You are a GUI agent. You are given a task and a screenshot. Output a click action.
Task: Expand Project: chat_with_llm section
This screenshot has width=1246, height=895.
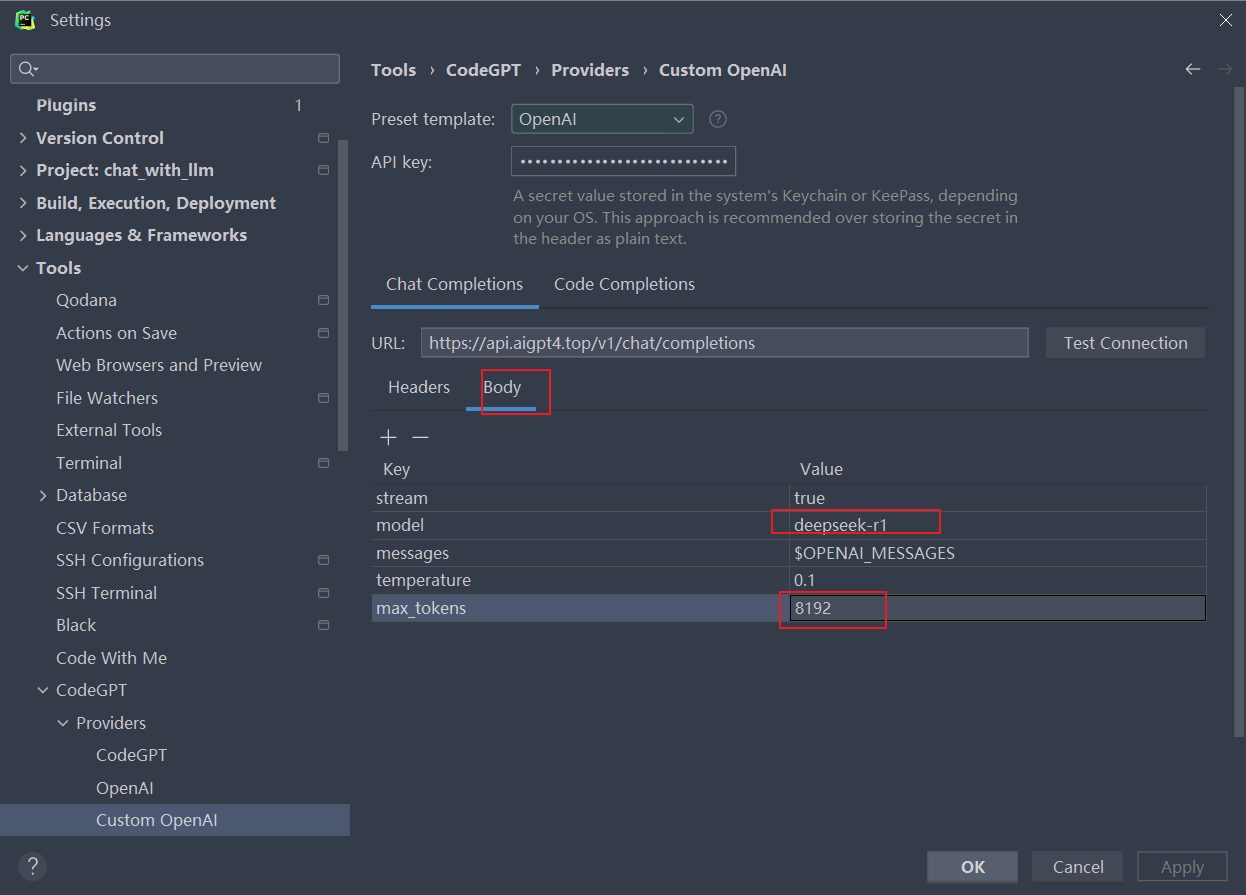[23, 170]
